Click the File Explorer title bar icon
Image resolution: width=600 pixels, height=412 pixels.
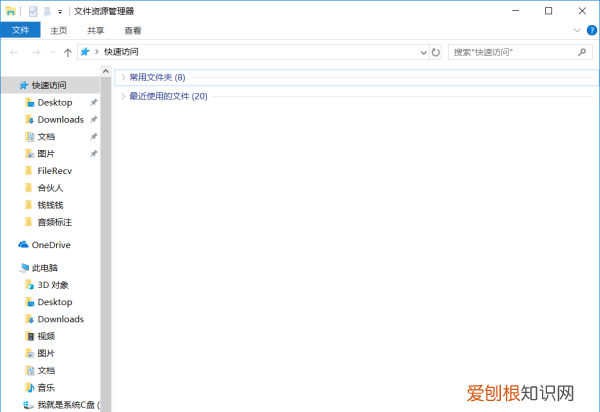pos(10,11)
